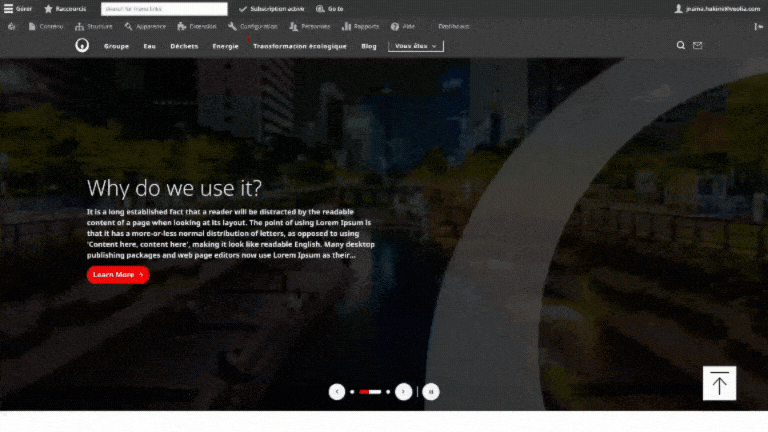Go to previous carousel slide
The height and width of the screenshot is (432, 768).
click(337, 392)
